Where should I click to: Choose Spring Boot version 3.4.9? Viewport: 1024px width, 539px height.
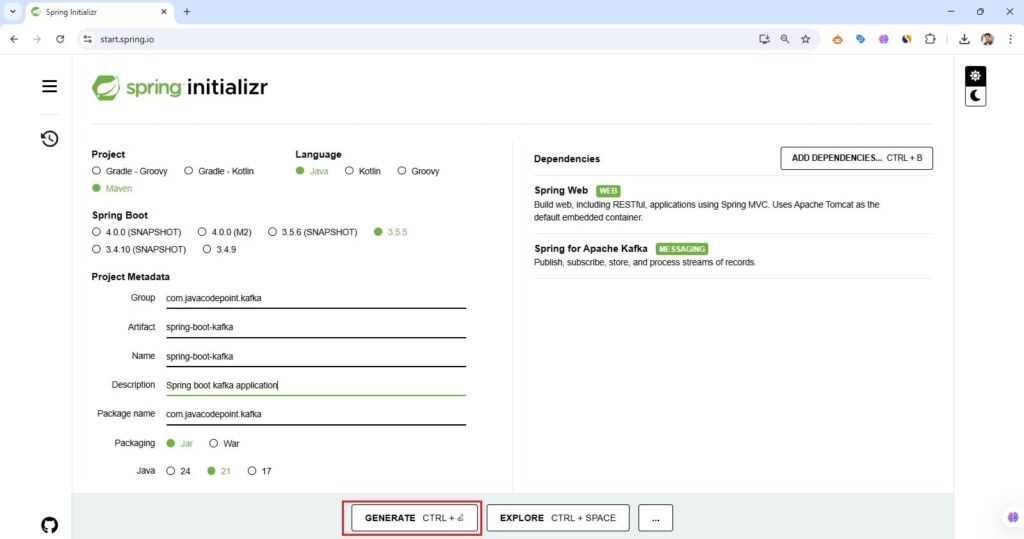click(207, 249)
